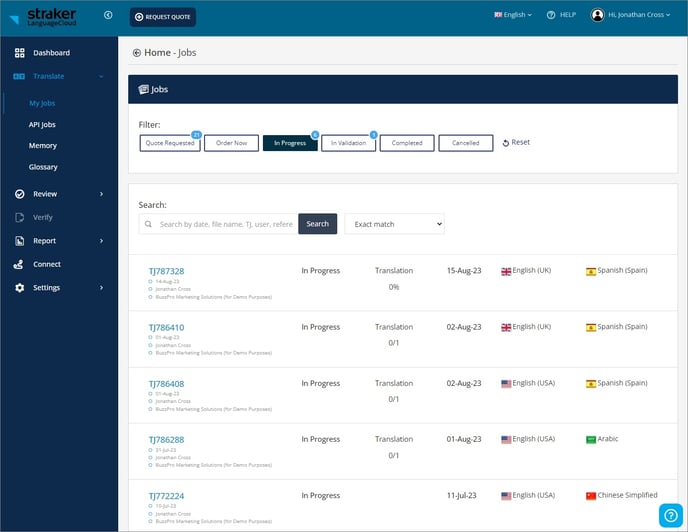Collapse the Translate menu chevron

point(101,76)
